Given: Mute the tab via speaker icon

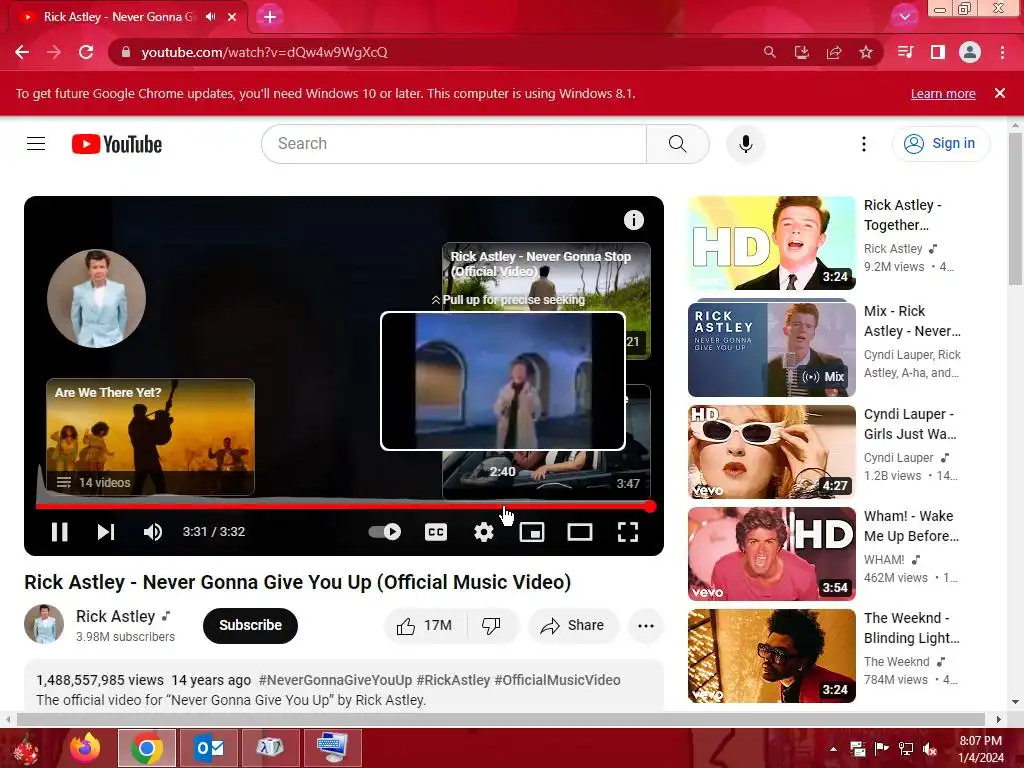Looking at the screenshot, I should point(210,17).
